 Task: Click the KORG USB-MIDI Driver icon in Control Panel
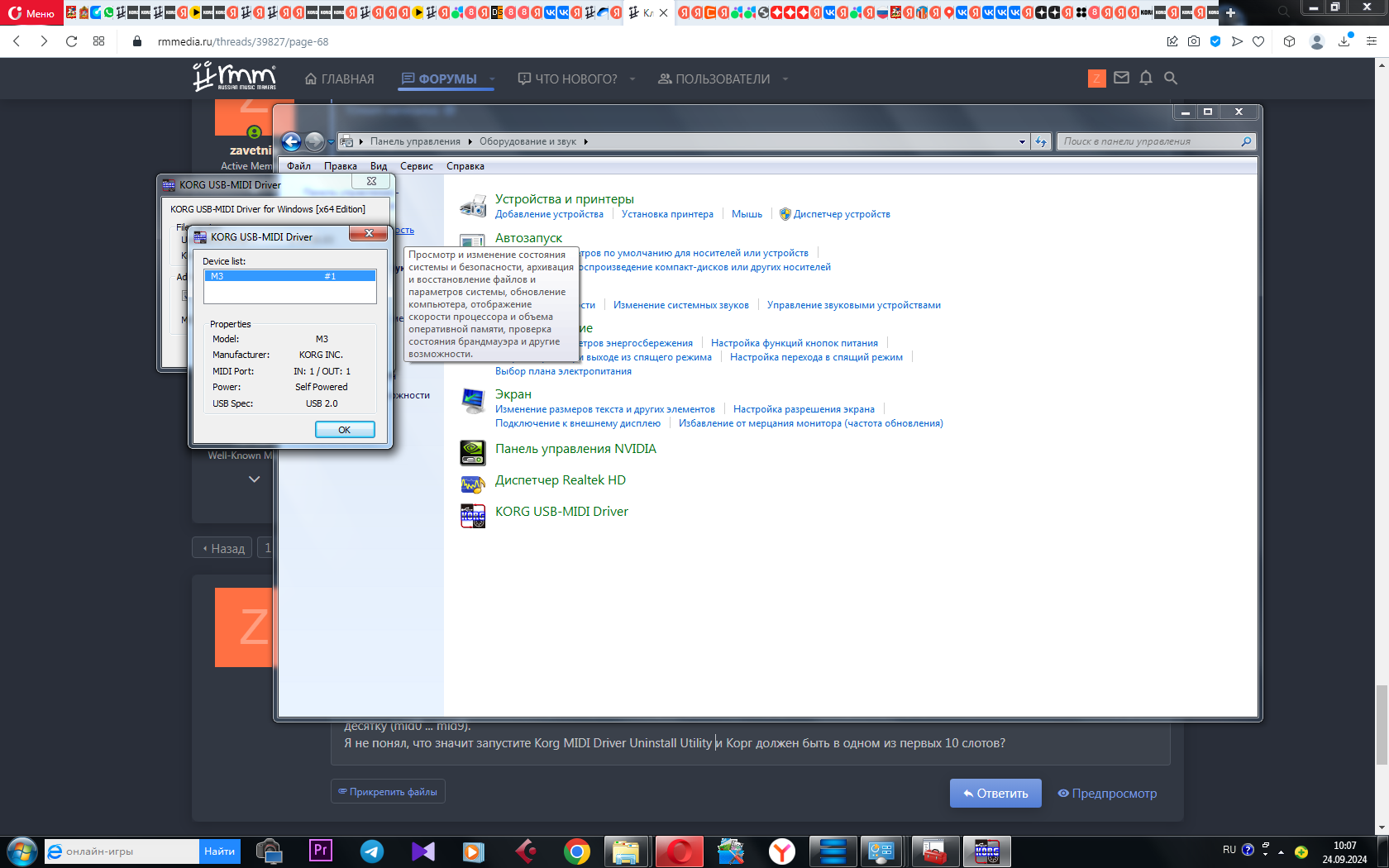tap(473, 516)
